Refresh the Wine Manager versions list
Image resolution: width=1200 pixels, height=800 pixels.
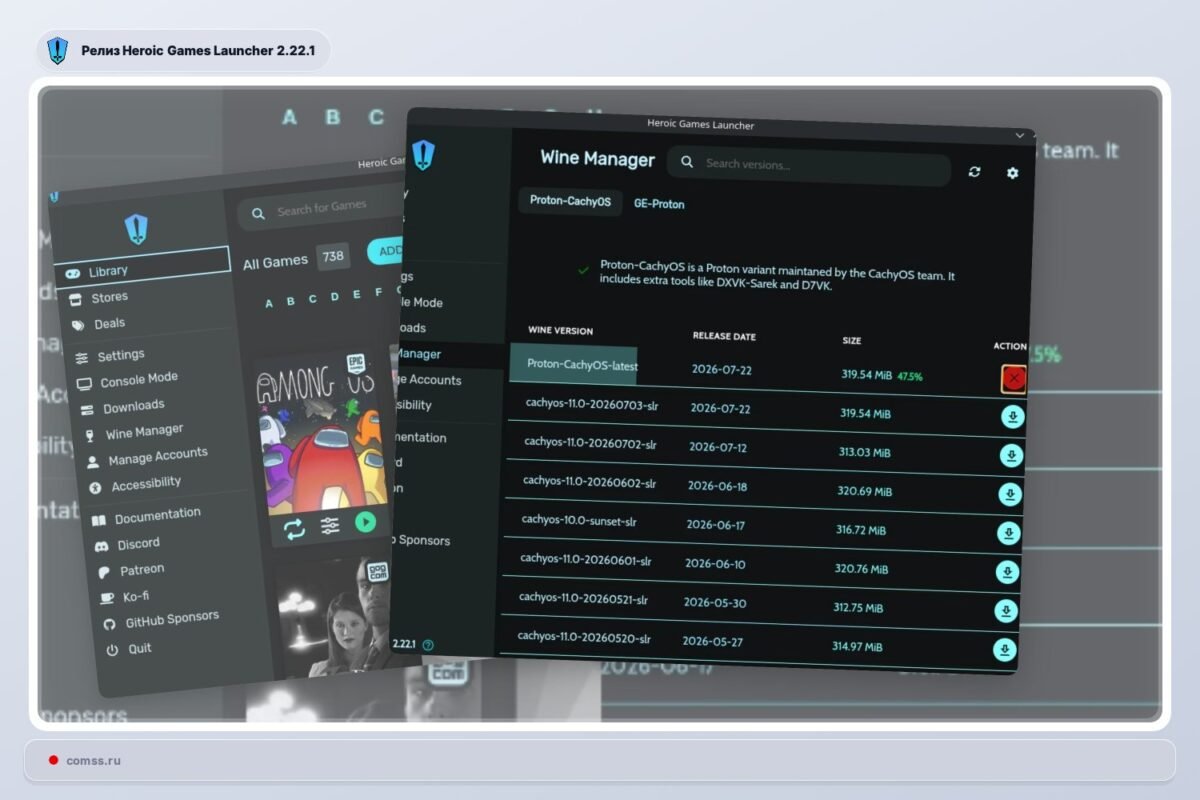(x=975, y=172)
